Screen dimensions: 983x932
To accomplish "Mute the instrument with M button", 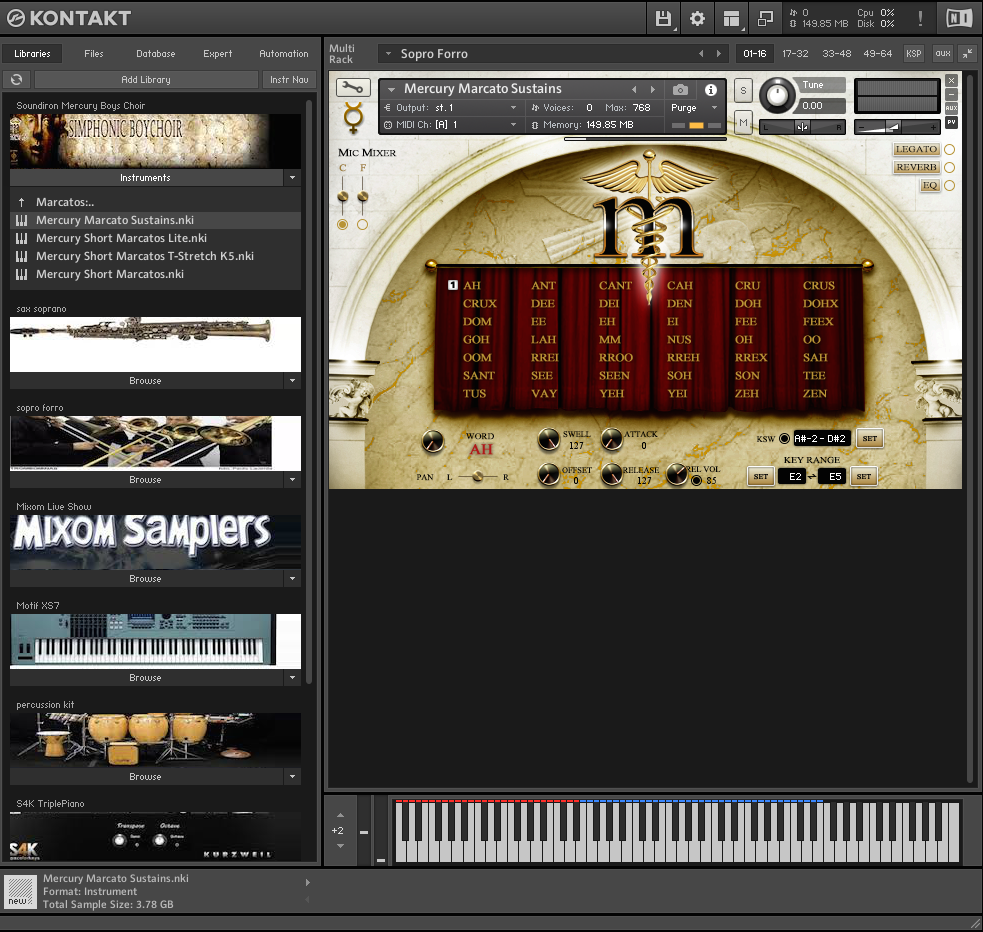I will coord(743,122).
